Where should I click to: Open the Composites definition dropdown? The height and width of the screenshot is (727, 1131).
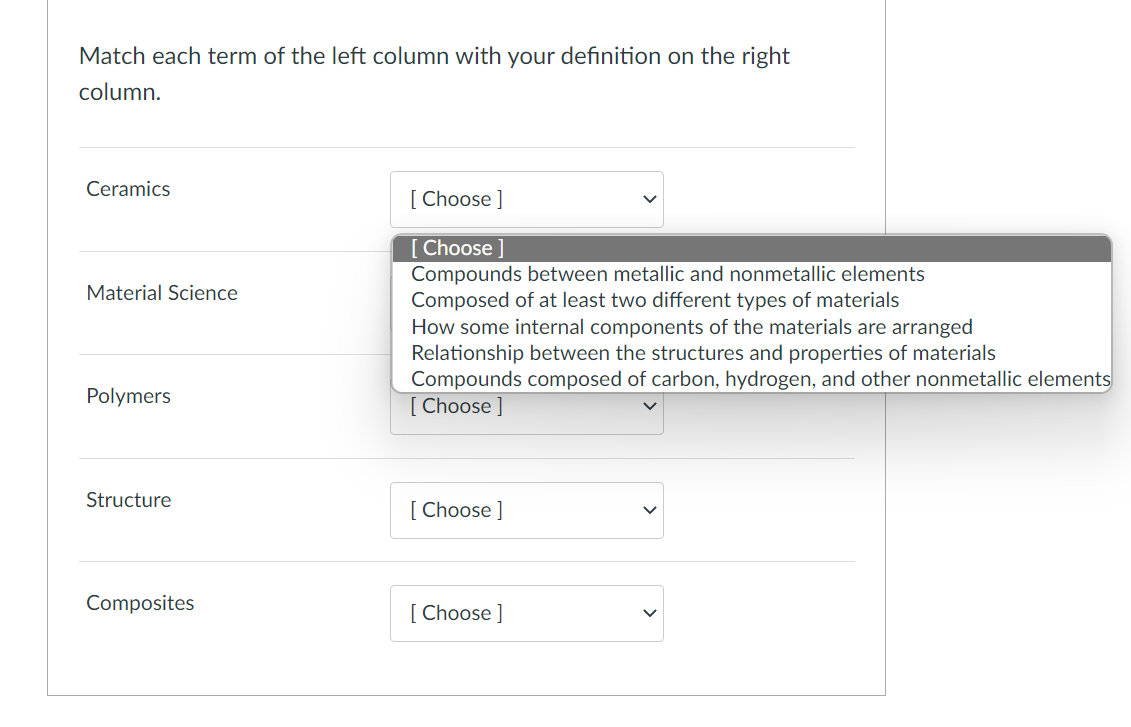click(526, 613)
